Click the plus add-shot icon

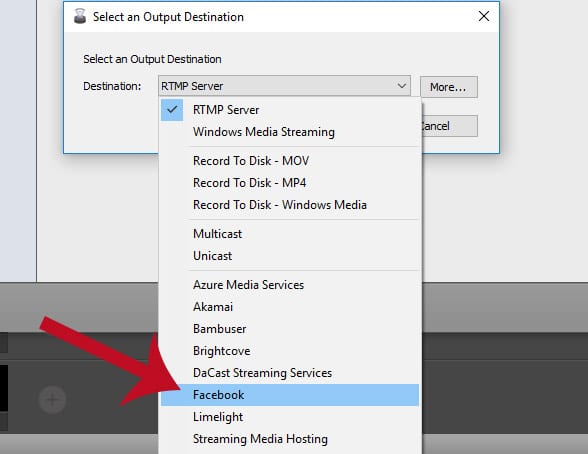pos(52,400)
